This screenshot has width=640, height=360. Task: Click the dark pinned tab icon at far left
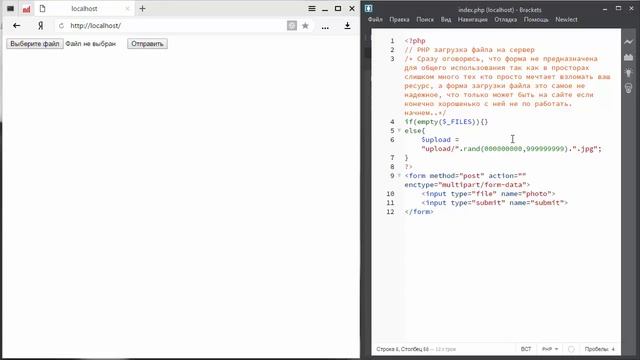[10, 9]
